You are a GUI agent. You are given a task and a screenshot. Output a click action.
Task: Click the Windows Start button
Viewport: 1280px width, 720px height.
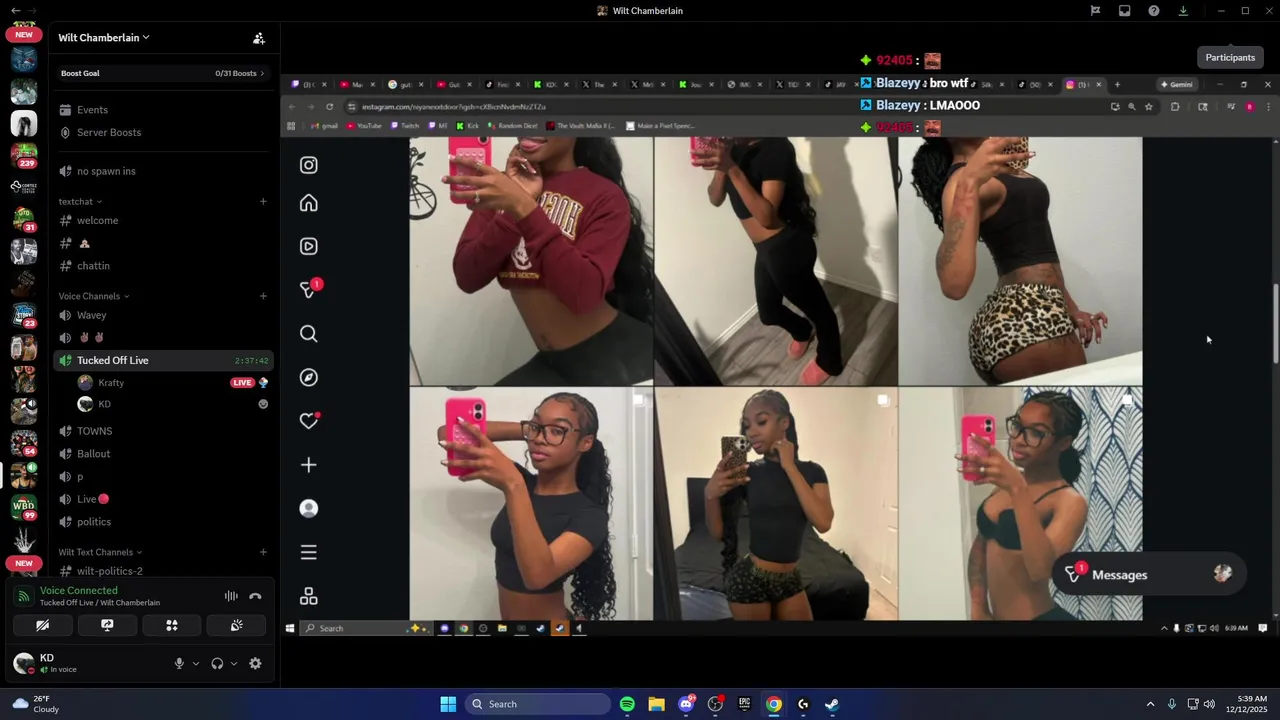[448, 704]
